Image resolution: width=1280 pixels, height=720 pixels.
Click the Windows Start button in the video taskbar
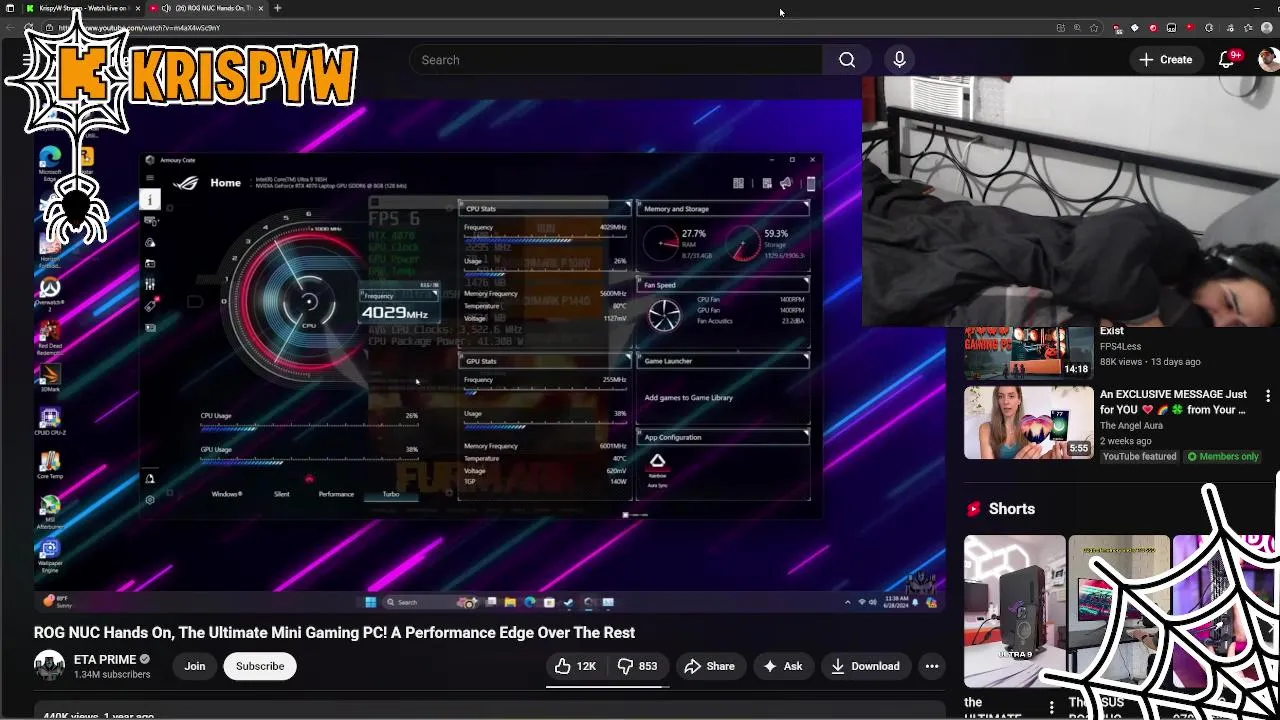pyautogui.click(x=370, y=602)
